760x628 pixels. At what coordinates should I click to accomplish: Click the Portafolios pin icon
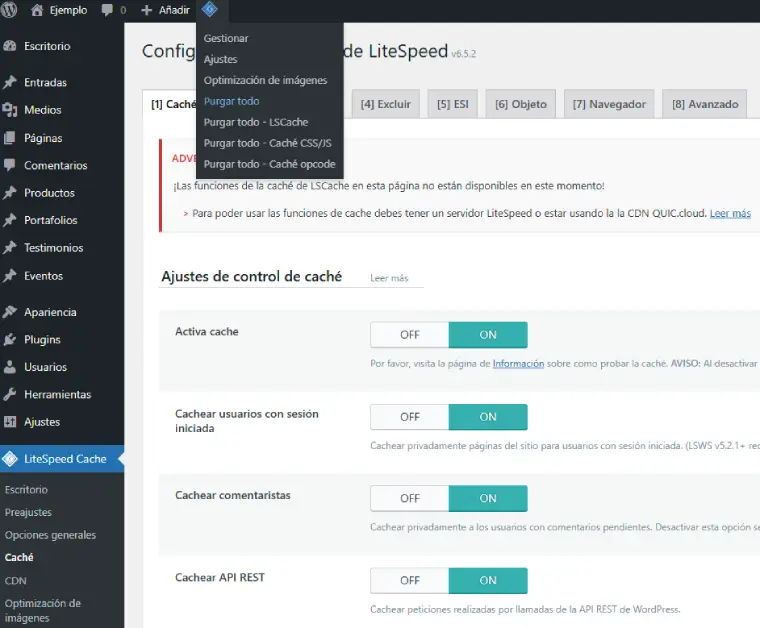(x=10, y=220)
